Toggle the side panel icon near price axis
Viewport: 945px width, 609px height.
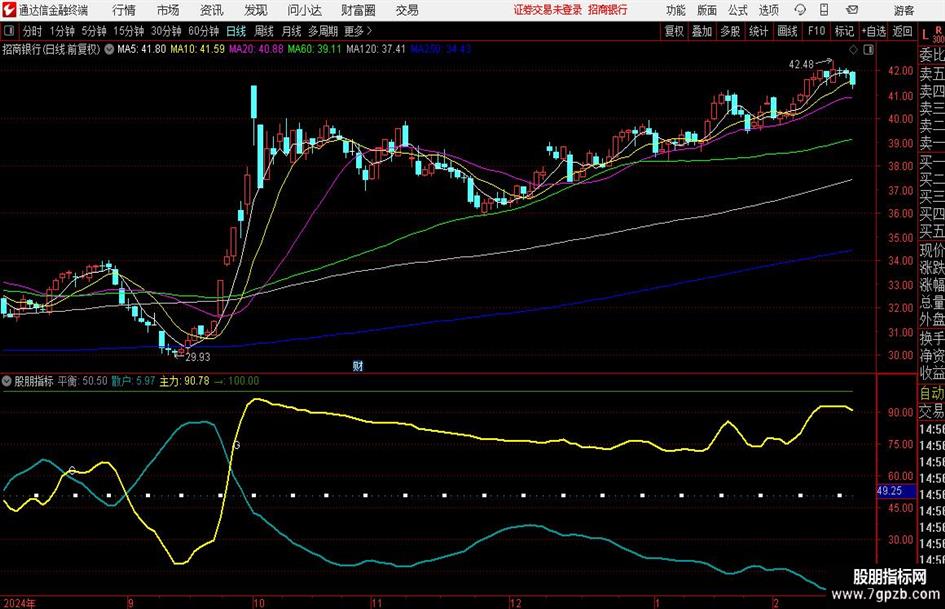868,49
